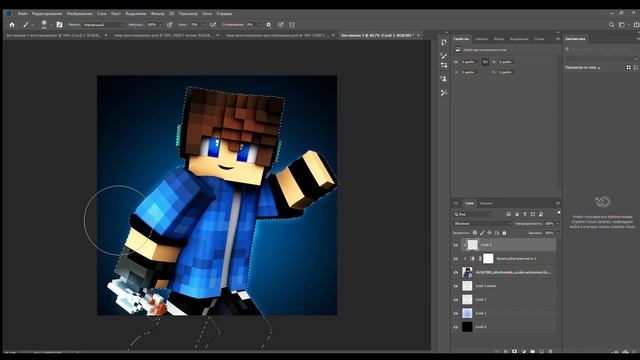This screenshot has width=640, height=360.
Task: Toggle pressure for opacity icon
Action: [169, 25]
